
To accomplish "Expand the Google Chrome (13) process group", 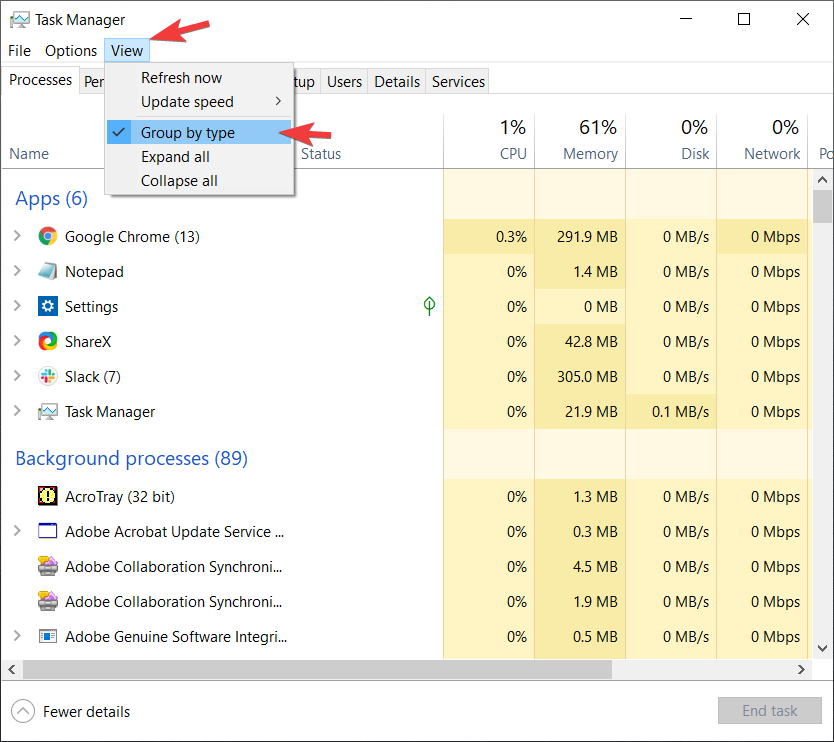I will (x=17, y=236).
